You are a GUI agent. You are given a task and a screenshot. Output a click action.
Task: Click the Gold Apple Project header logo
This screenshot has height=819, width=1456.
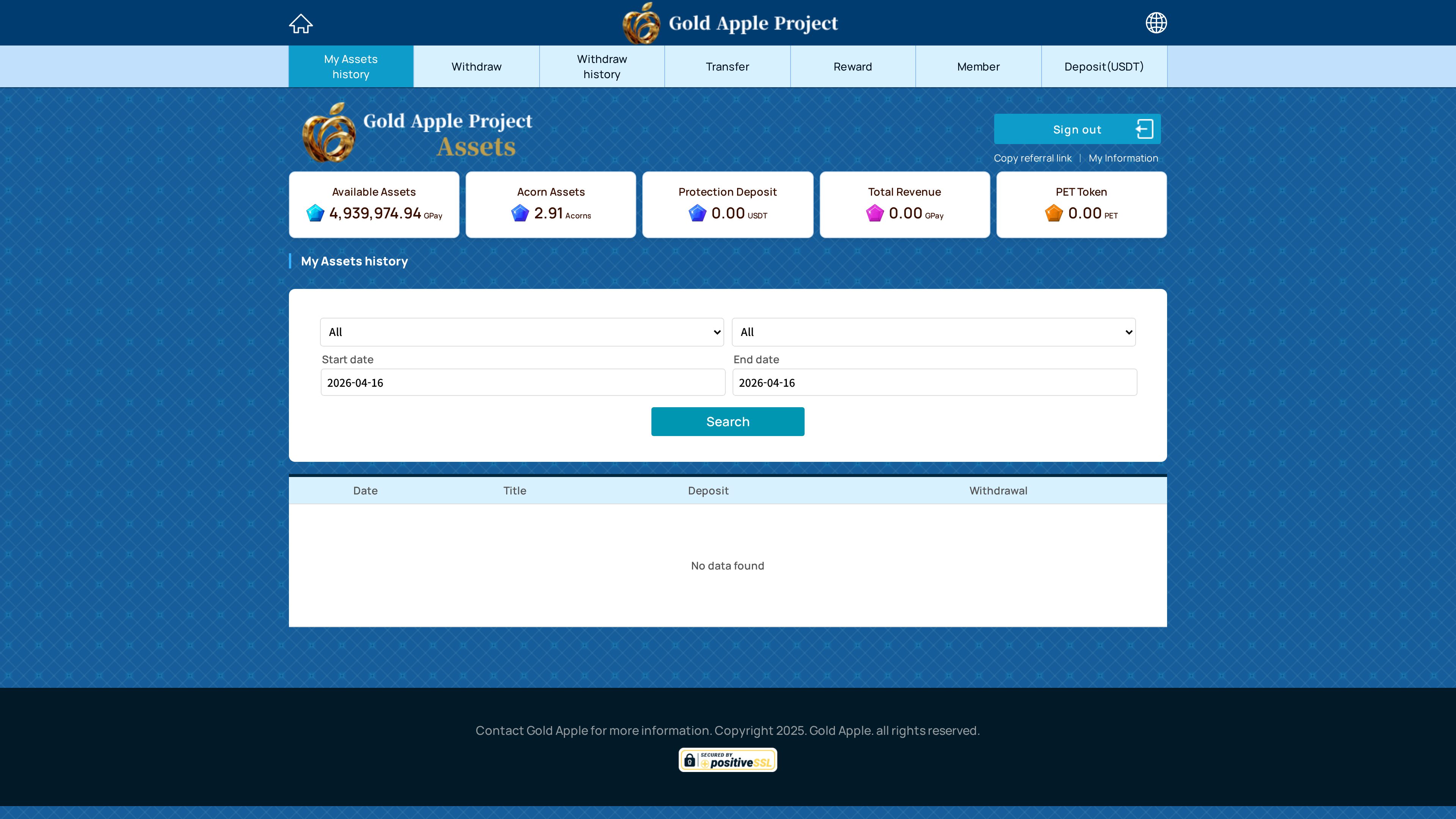pos(729,23)
